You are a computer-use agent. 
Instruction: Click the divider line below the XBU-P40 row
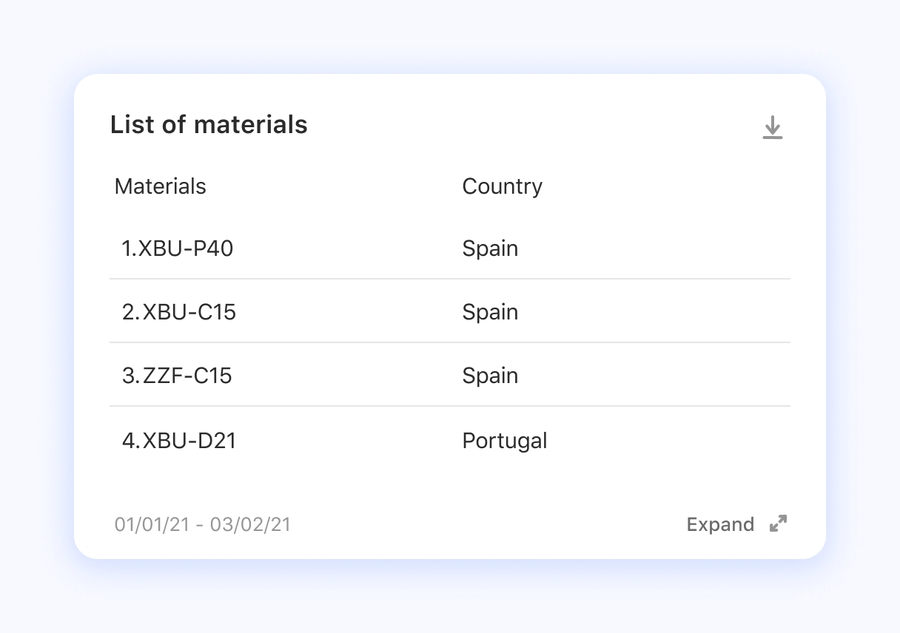[450, 279]
